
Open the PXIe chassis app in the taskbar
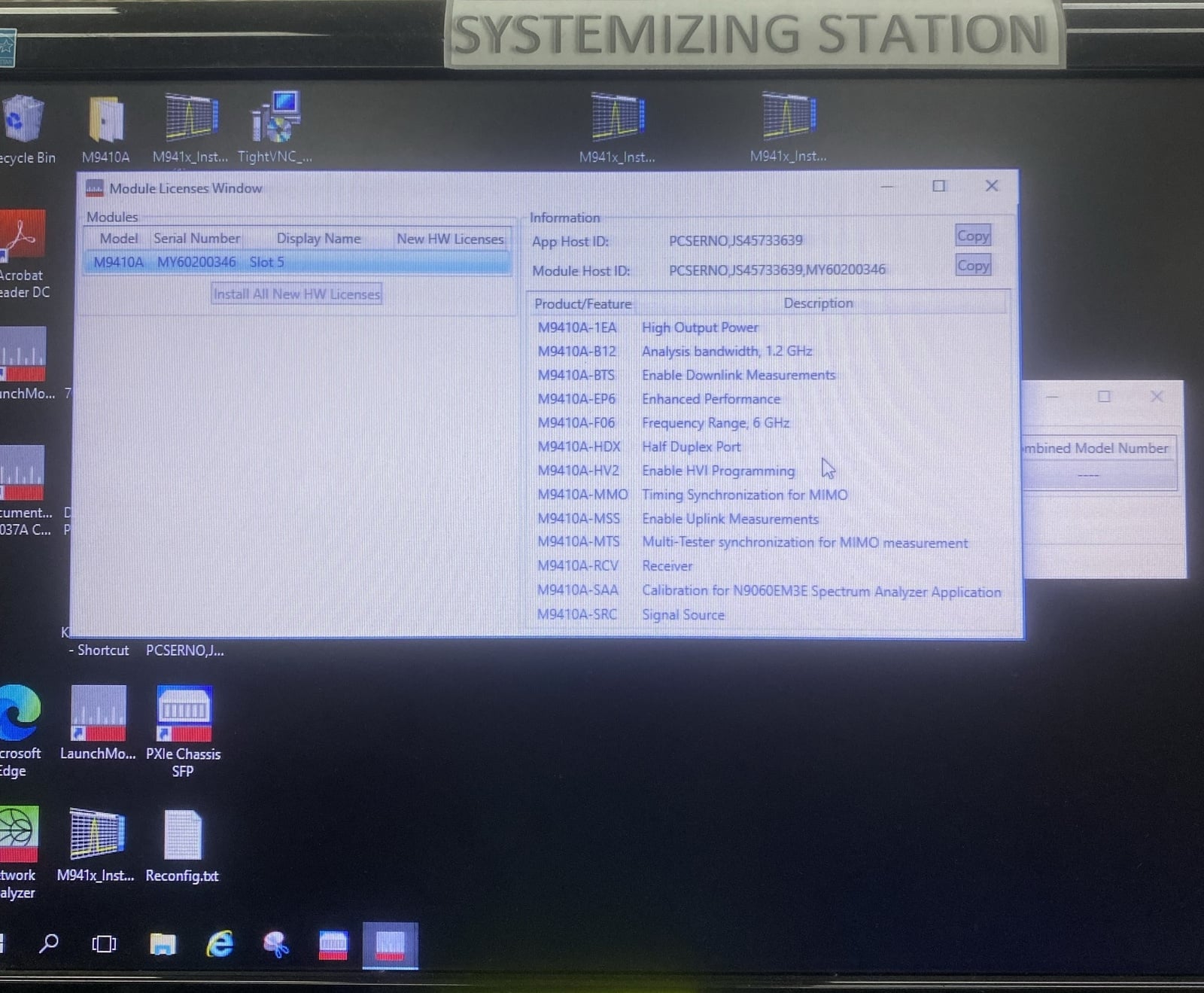[x=333, y=945]
